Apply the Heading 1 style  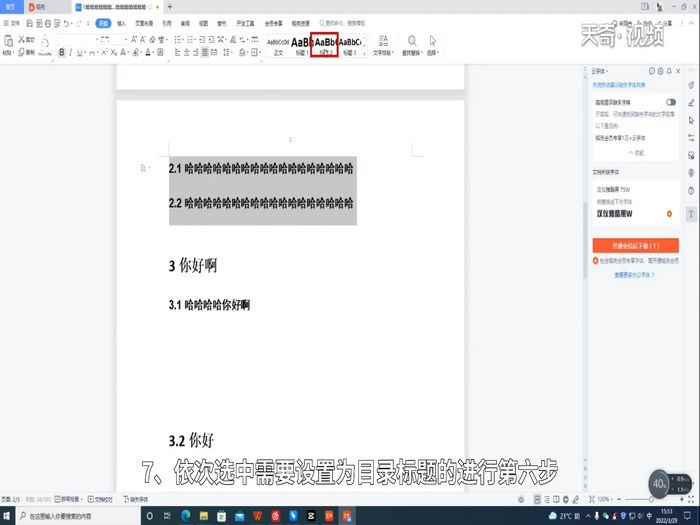pyautogui.click(x=300, y=45)
